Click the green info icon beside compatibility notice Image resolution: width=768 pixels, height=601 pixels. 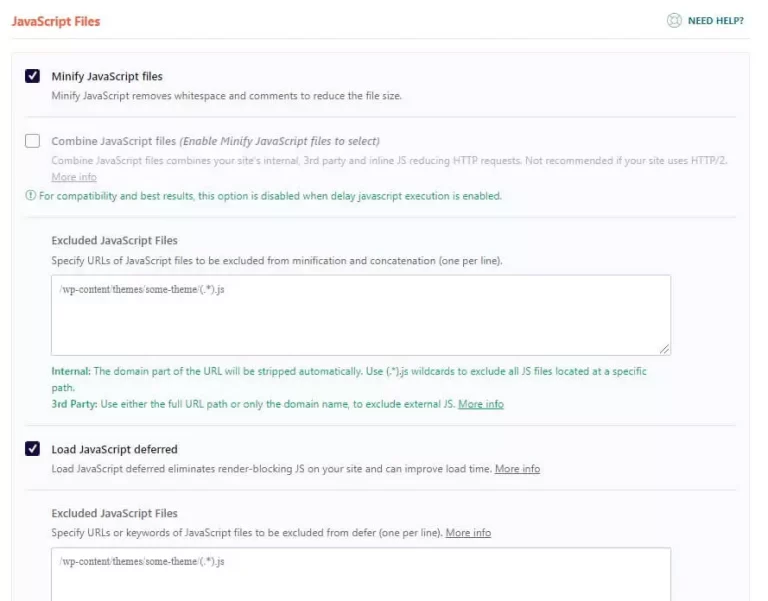pos(30,195)
